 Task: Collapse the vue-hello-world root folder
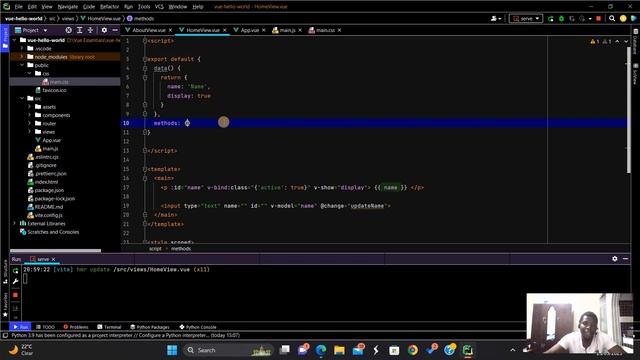15,40
